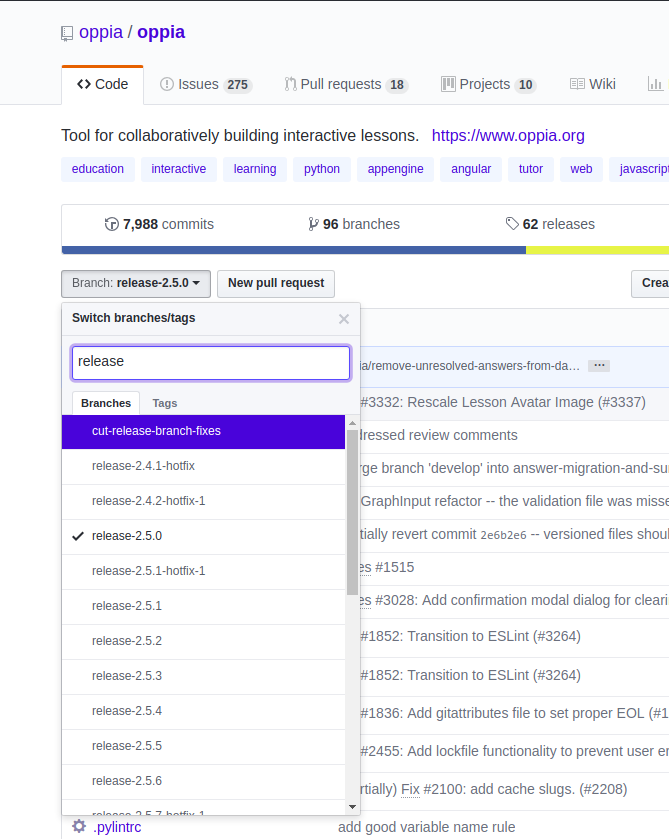Select branch release-2.5.4
Image resolution: width=669 pixels, height=839 pixels.
coord(203,711)
